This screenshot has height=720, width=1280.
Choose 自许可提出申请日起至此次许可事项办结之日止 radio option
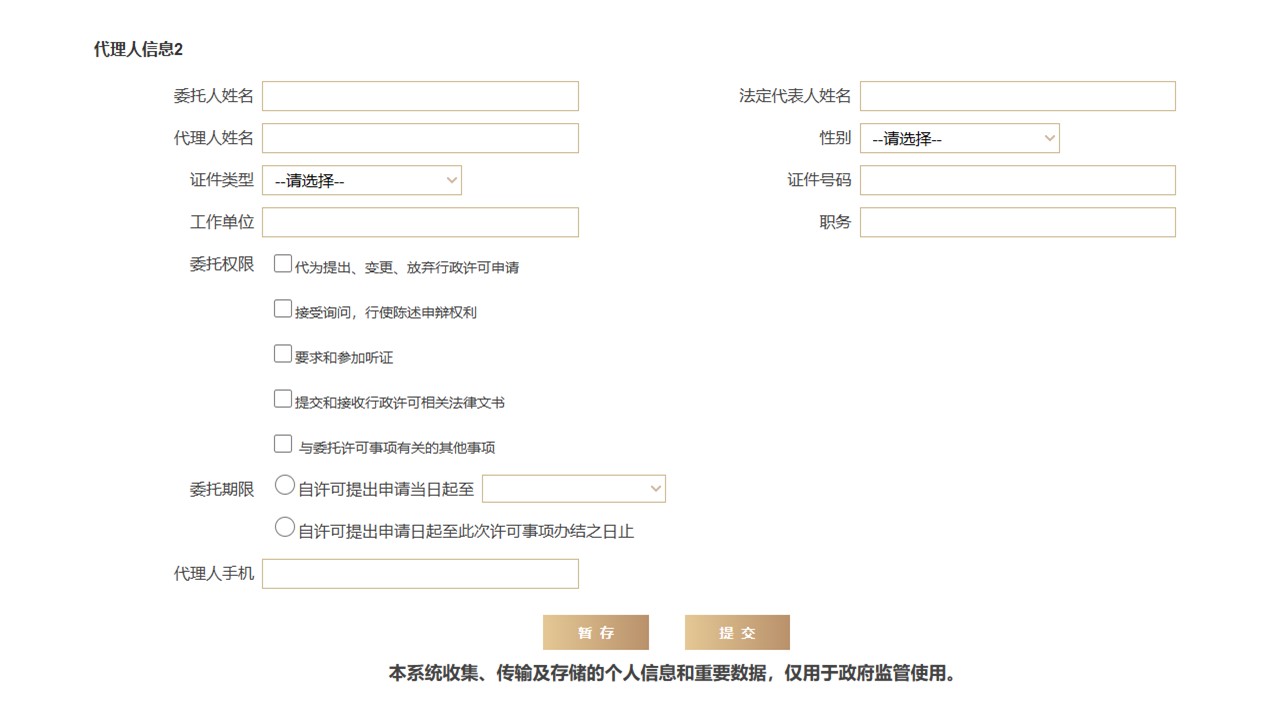(x=285, y=528)
